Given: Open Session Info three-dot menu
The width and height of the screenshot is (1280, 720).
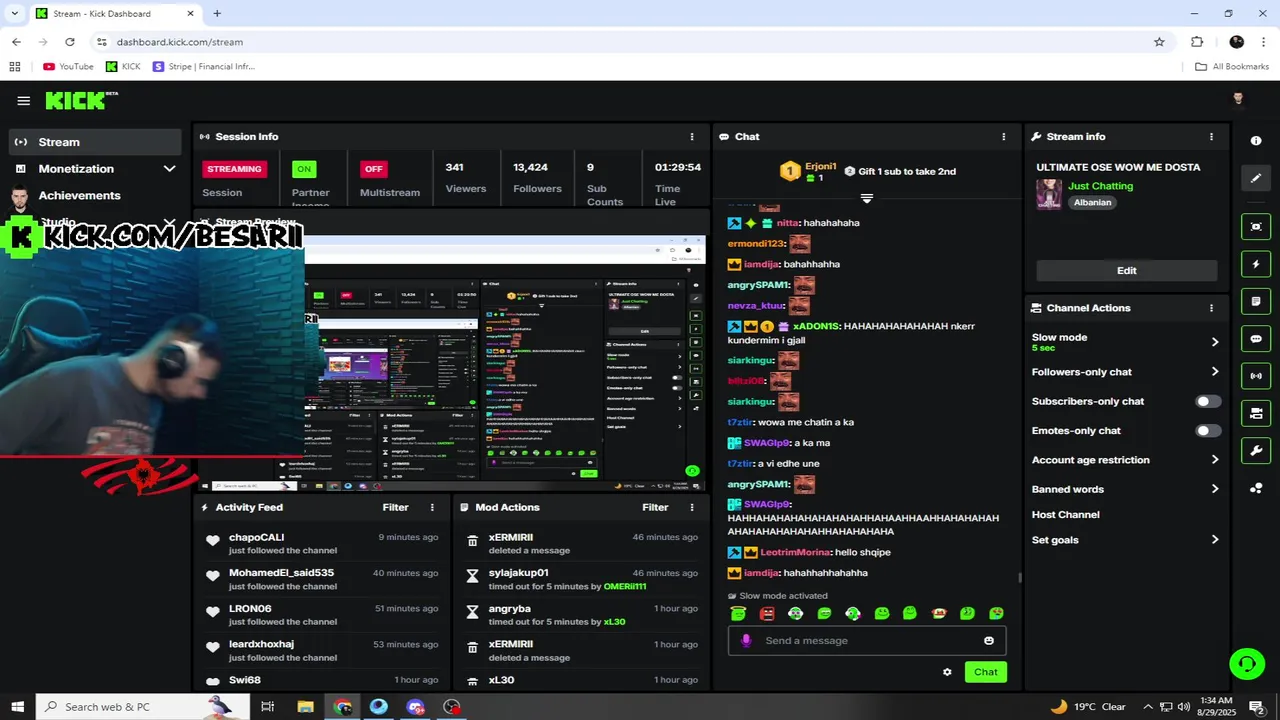Looking at the screenshot, I should point(692,137).
